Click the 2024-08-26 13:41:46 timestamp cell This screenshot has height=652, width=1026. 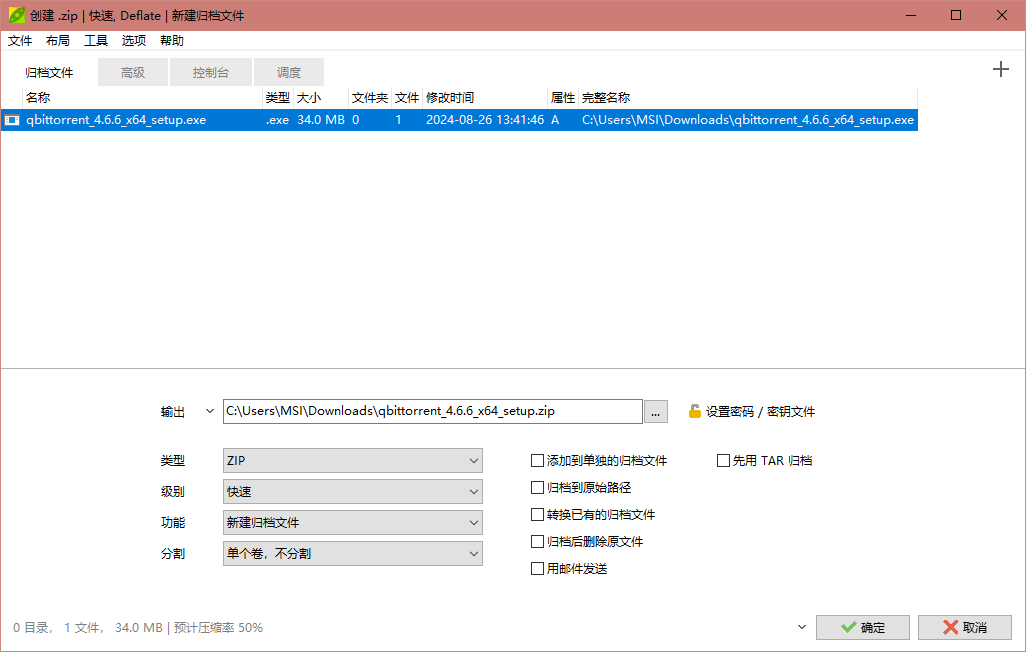click(x=485, y=120)
